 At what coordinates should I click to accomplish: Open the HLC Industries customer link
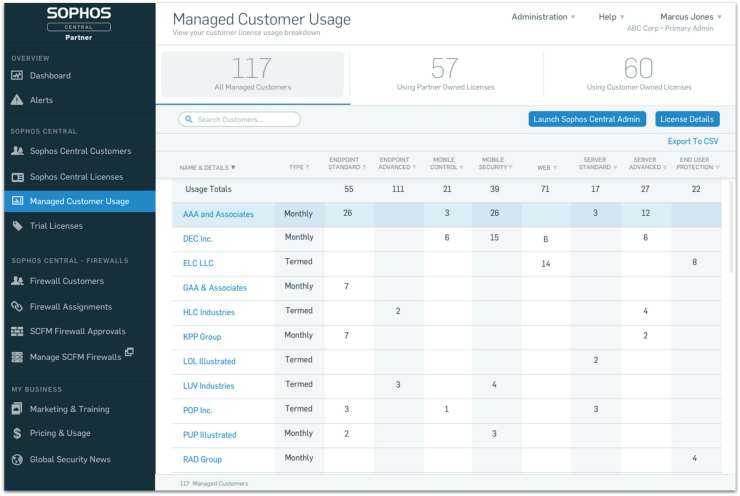(x=209, y=312)
